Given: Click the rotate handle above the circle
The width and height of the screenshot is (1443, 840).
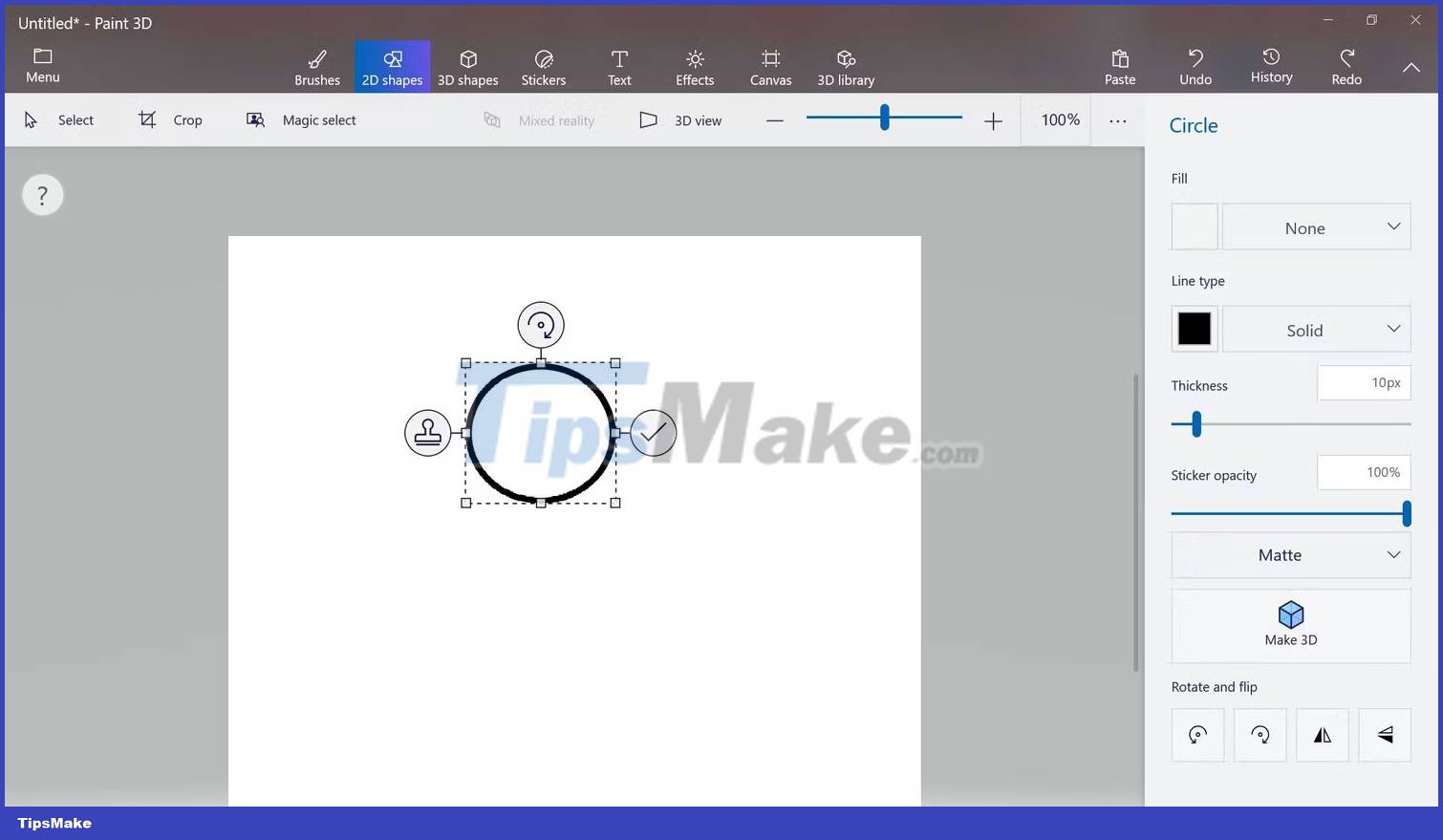Looking at the screenshot, I should 541,325.
